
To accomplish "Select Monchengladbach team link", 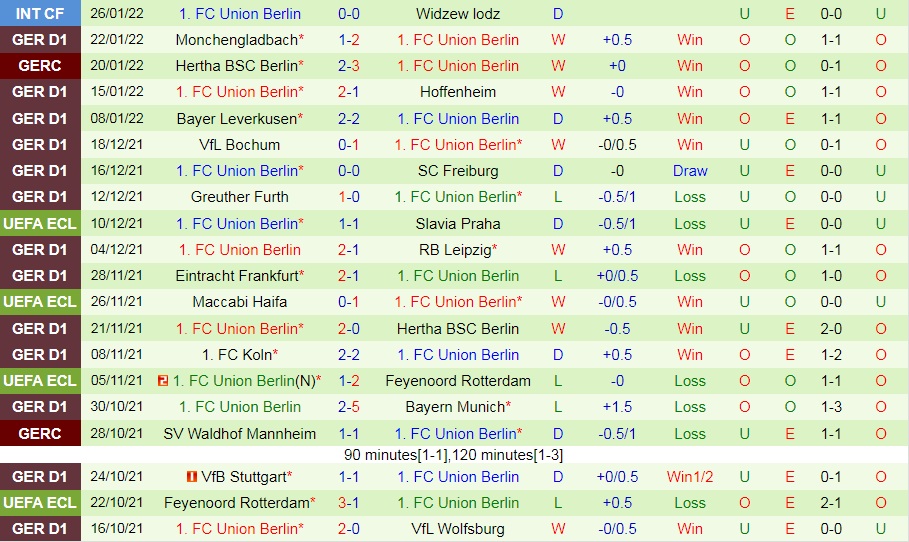I will point(236,40).
